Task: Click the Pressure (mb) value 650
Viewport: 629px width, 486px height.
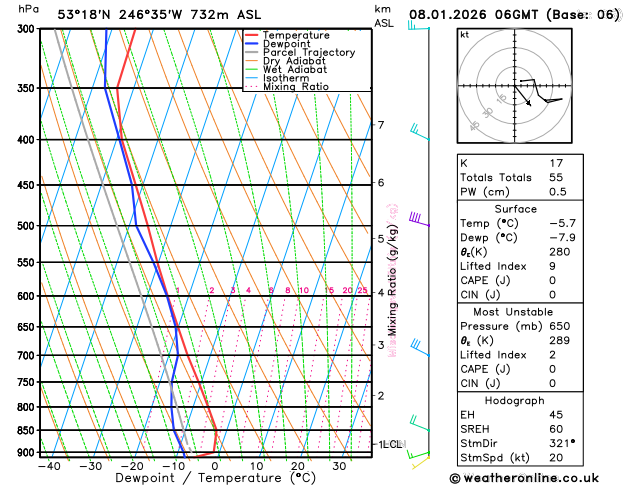Action: pyautogui.click(x=560, y=326)
